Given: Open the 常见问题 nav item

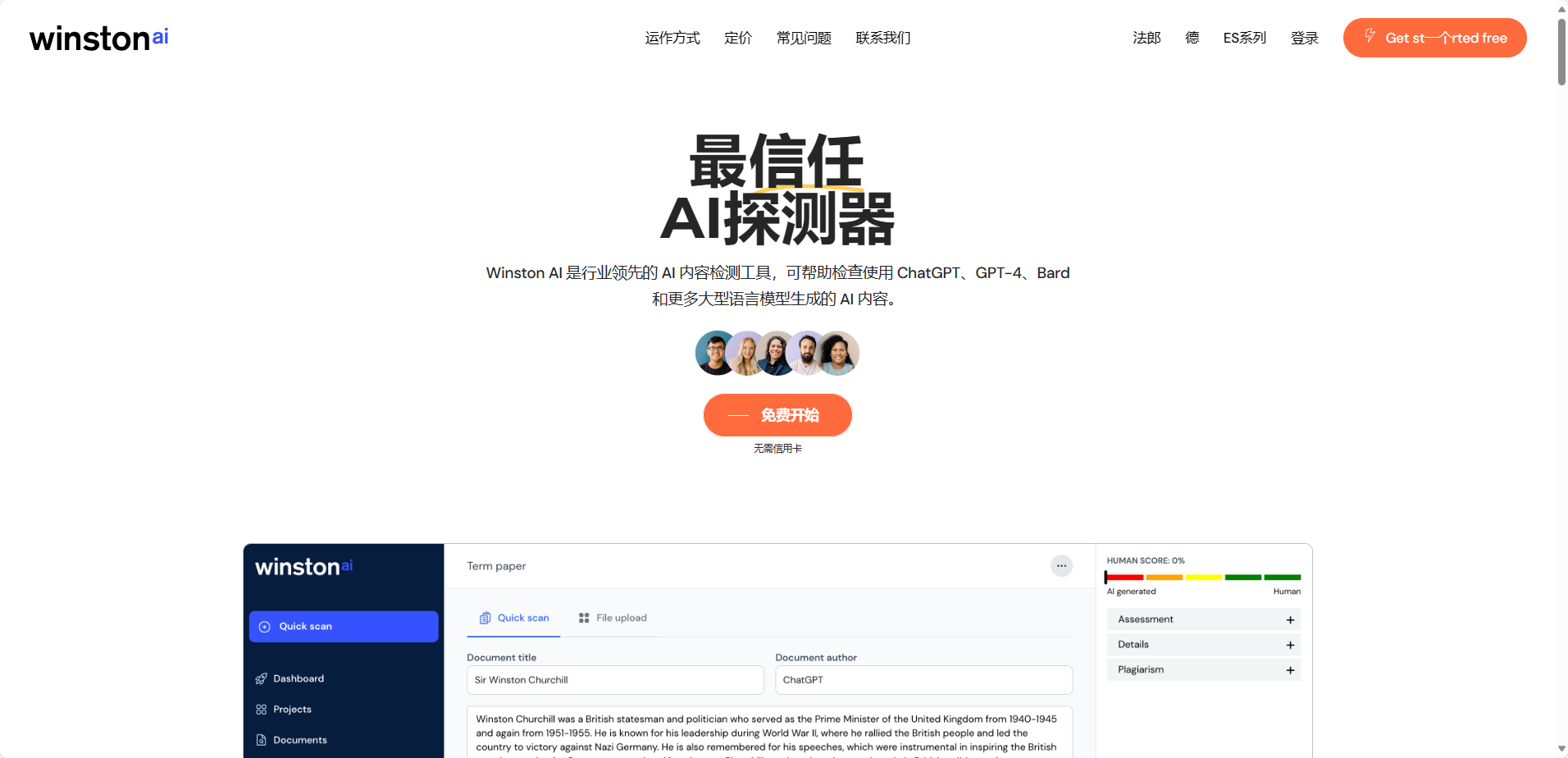Looking at the screenshot, I should pos(804,38).
